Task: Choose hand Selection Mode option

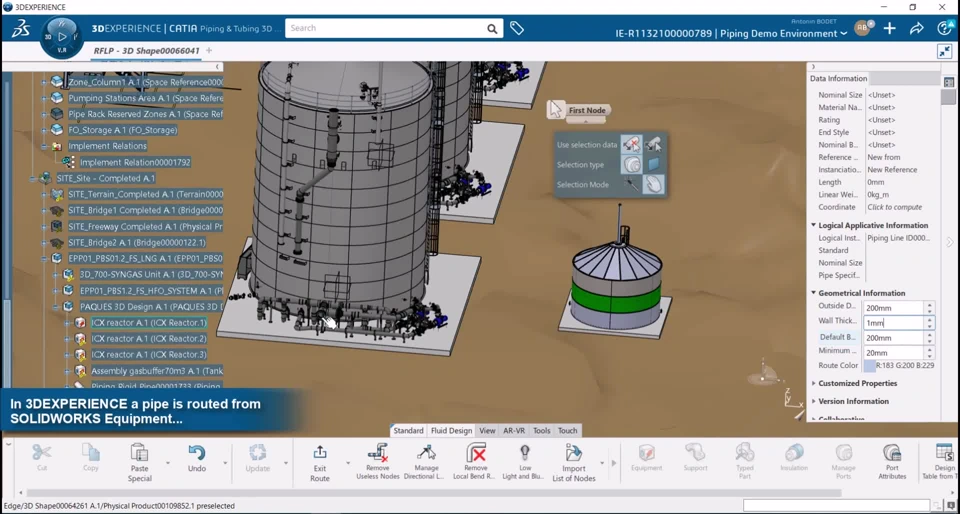Action: click(654, 184)
